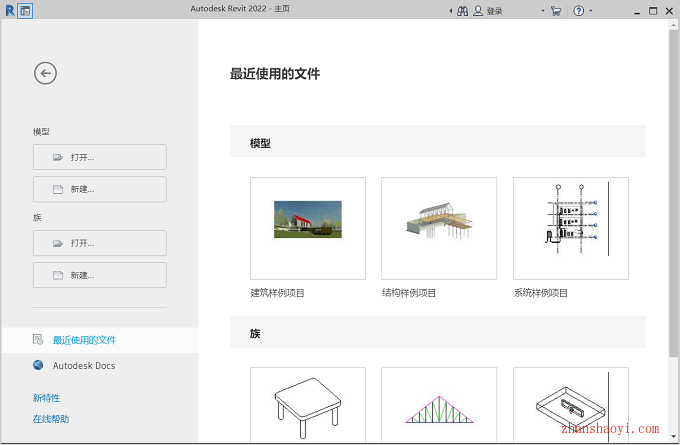Screen dimensions: 680x445
Task: Open a model via 模型 打开... button
Action: [100, 157]
